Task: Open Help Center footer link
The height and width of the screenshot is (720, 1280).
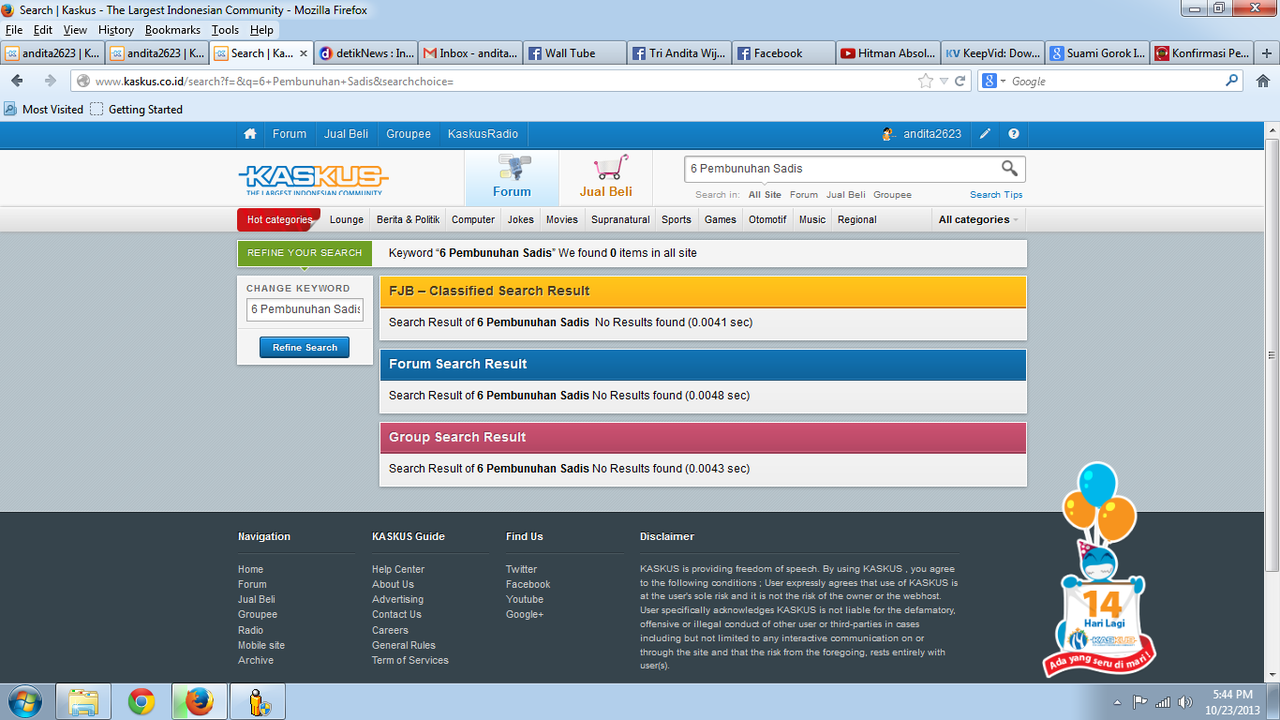Action: 398,569
